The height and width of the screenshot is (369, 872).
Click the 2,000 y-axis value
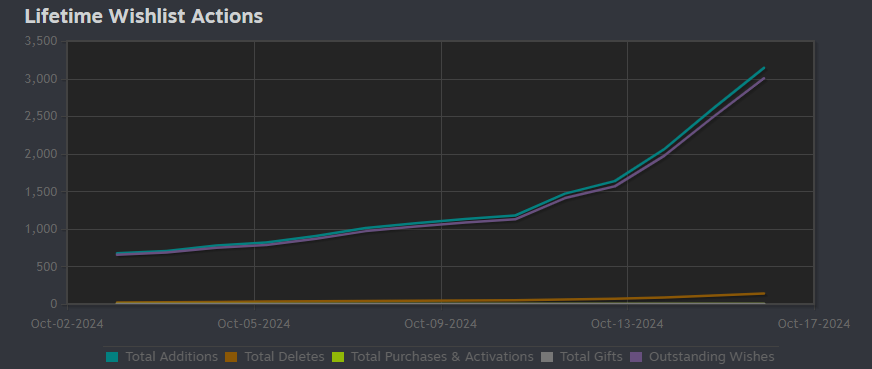42,154
